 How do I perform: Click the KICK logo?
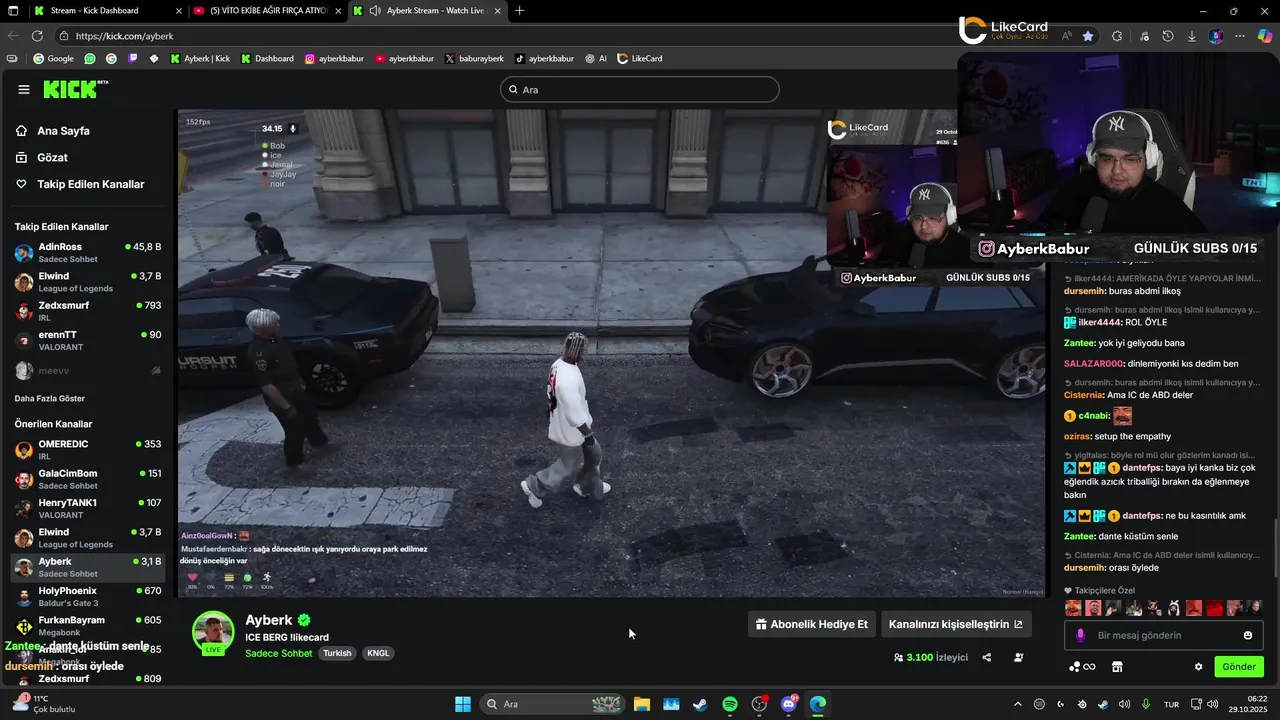tap(75, 89)
